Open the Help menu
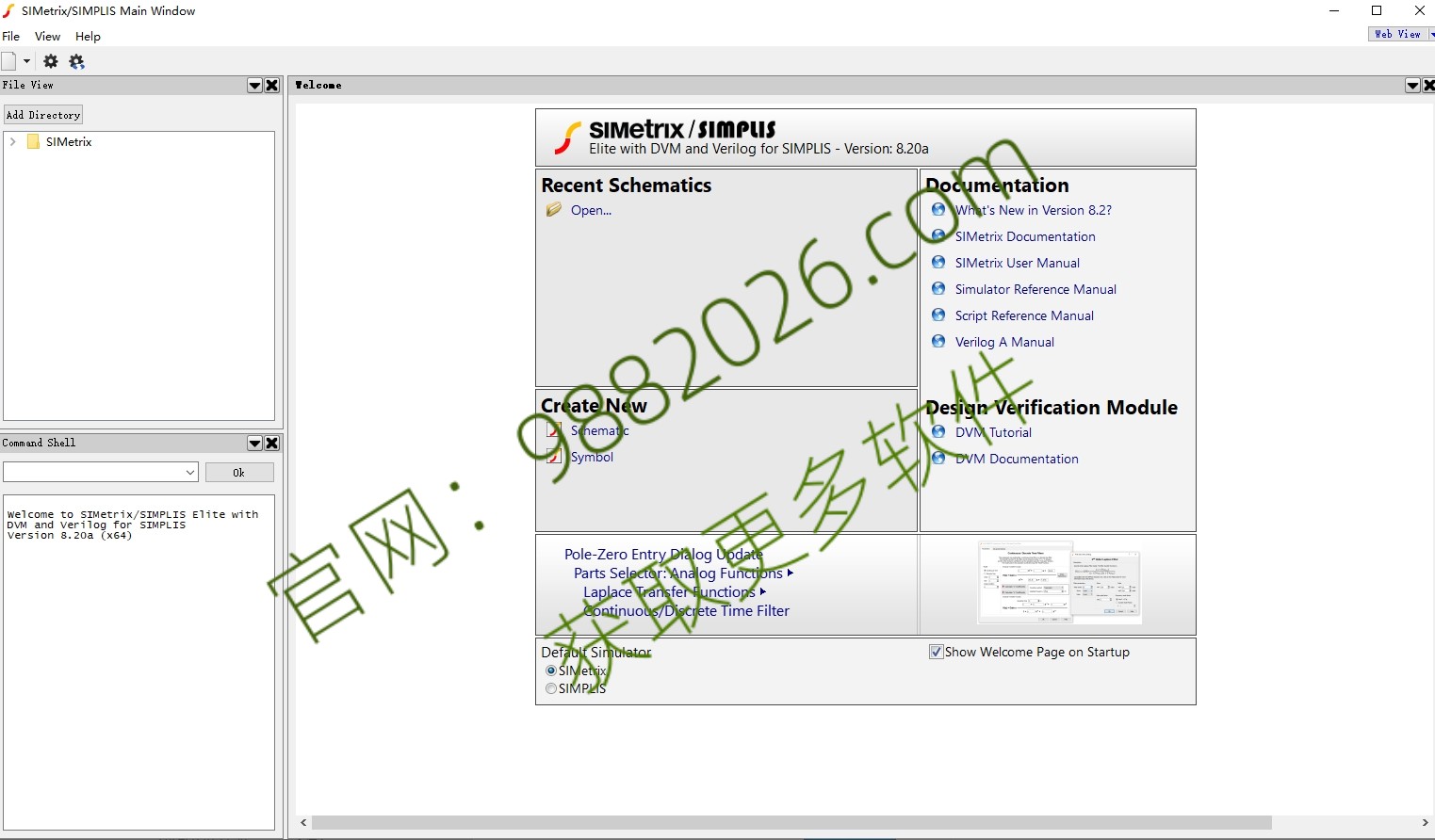The height and width of the screenshot is (840, 1435). point(88,36)
